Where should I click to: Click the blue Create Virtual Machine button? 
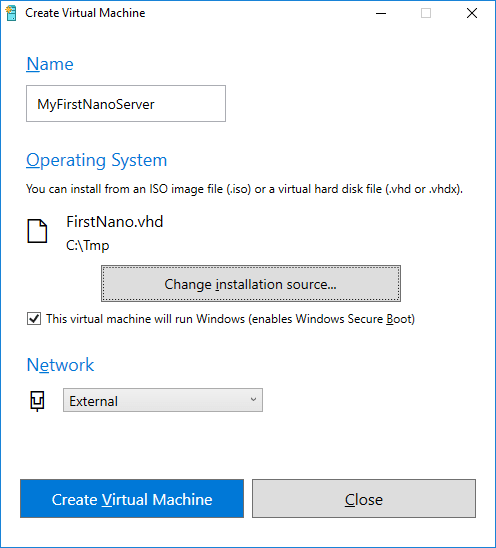(x=132, y=499)
